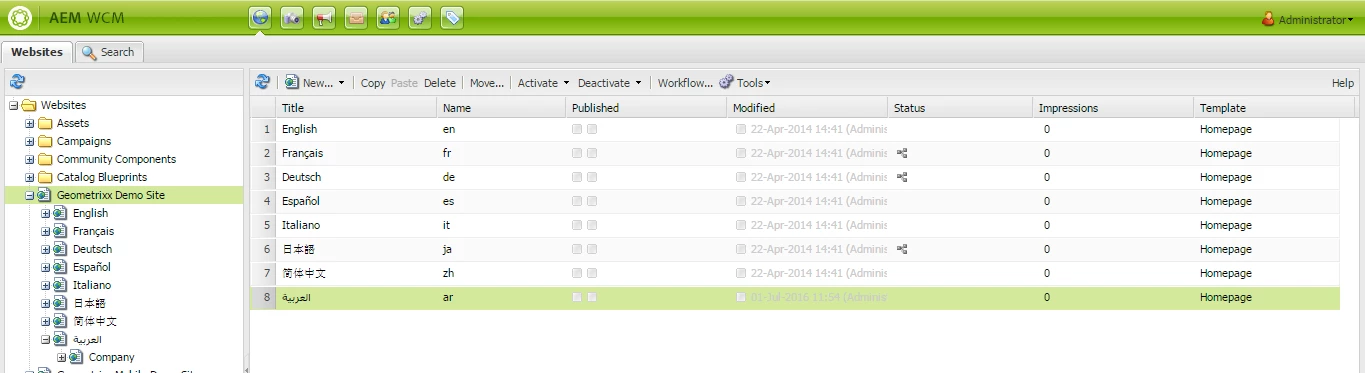Click row number 5 cell
This screenshot has height=373, width=1365.
(263, 225)
